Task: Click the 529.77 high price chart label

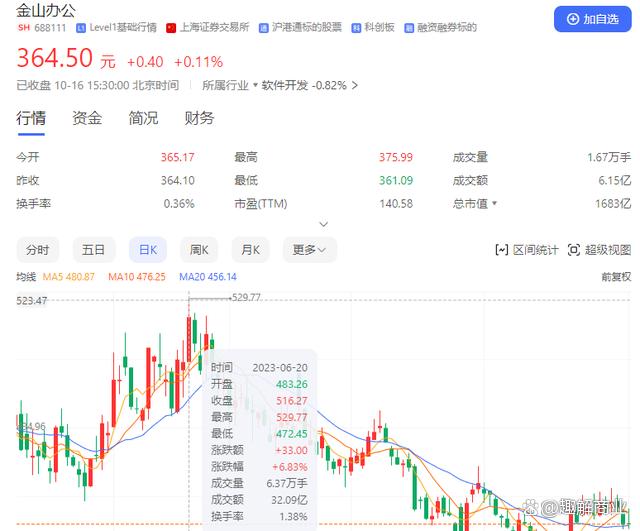Action: (x=246, y=298)
